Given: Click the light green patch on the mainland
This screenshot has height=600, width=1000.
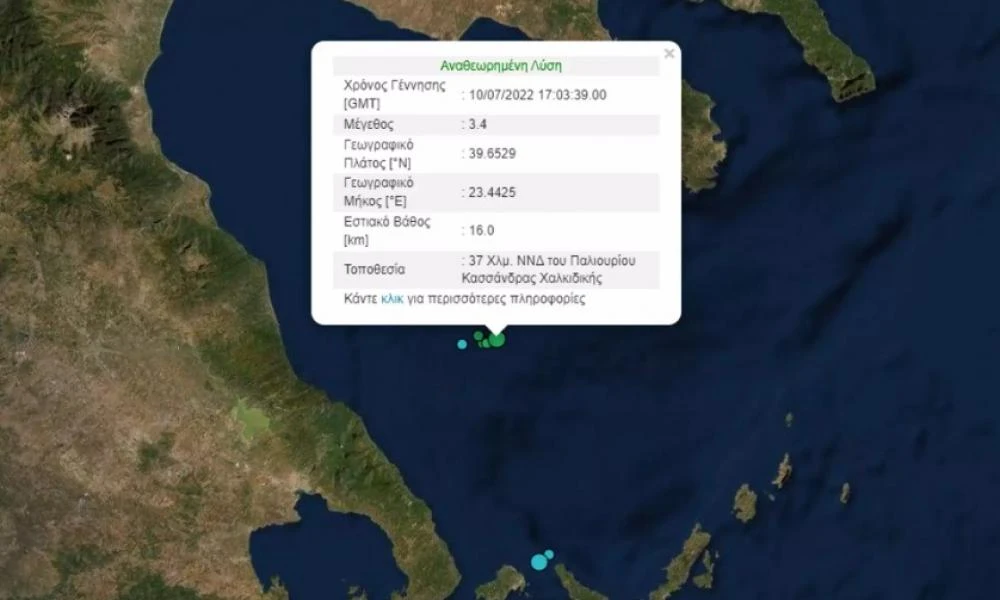Looking at the screenshot, I should (251, 420).
